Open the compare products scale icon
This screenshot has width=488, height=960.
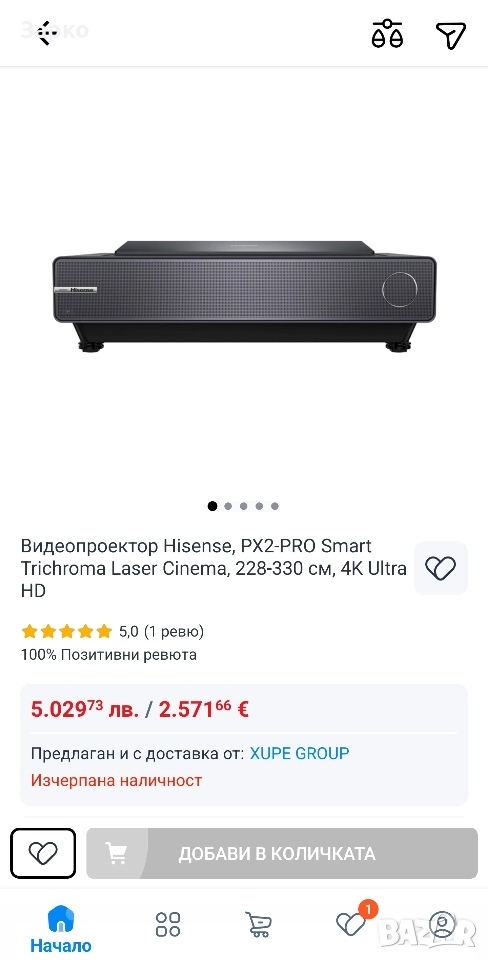tap(388, 34)
